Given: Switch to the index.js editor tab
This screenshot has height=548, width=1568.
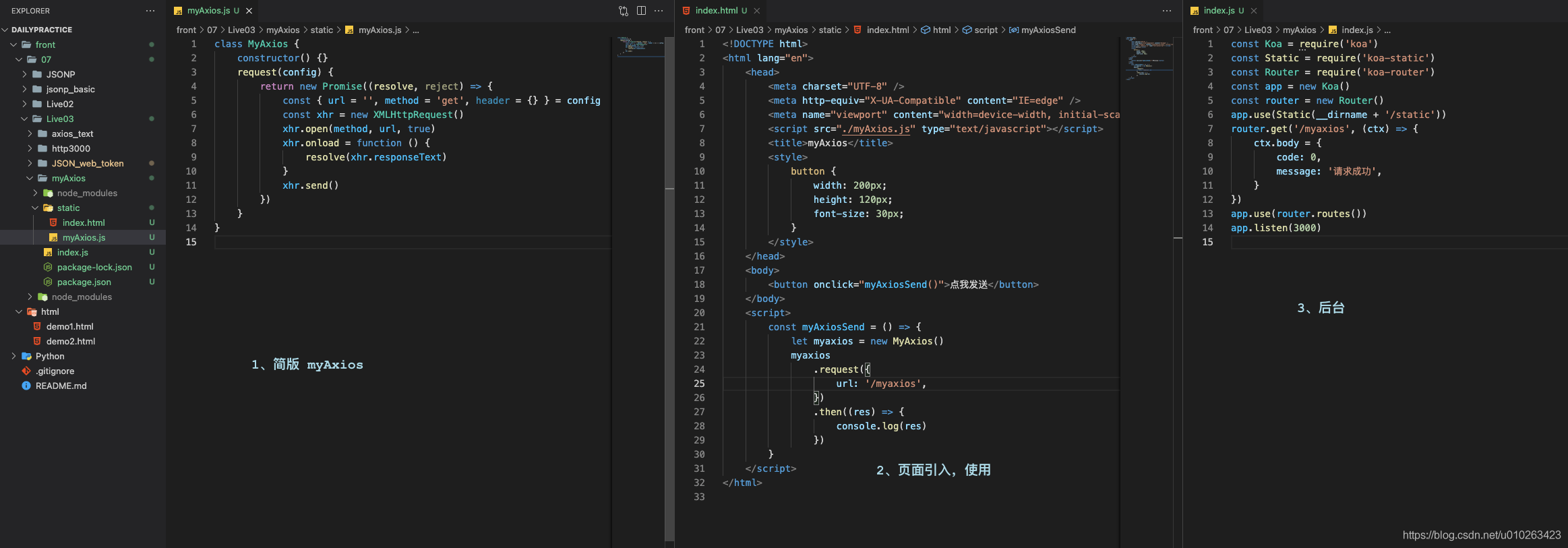Looking at the screenshot, I should (x=1223, y=11).
